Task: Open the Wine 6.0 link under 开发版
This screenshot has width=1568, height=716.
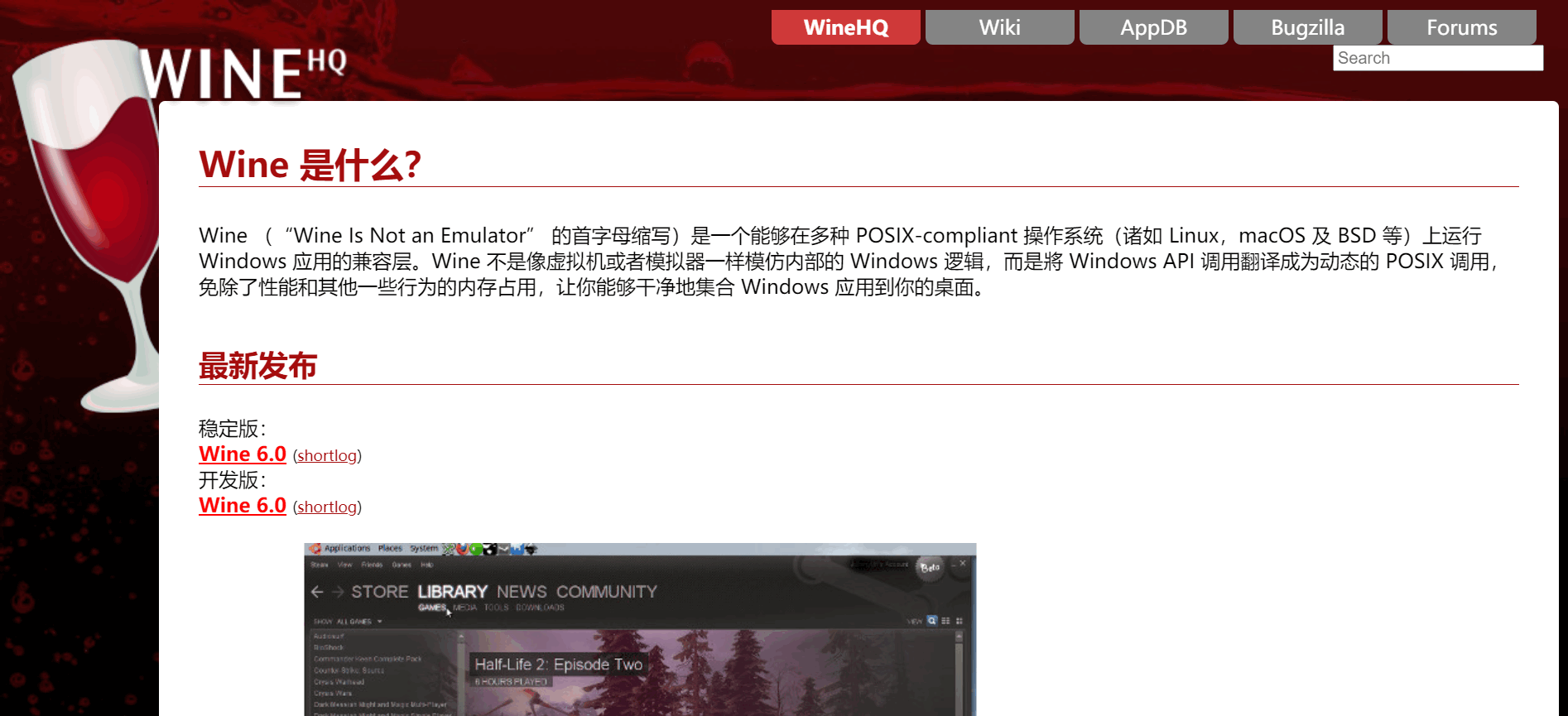Action: click(243, 506)
